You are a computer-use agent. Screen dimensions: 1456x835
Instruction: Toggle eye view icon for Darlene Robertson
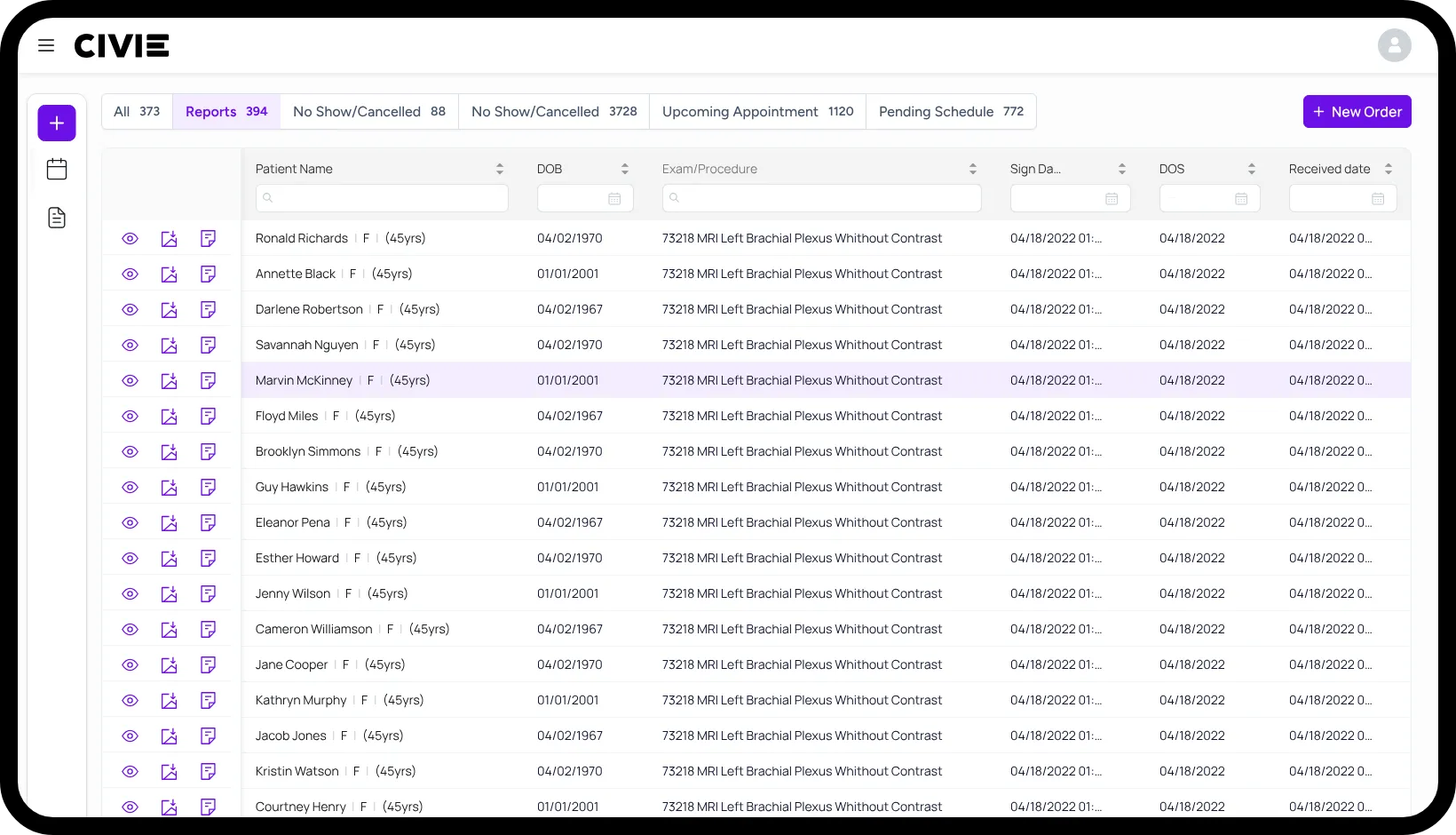tap(130, 309)
